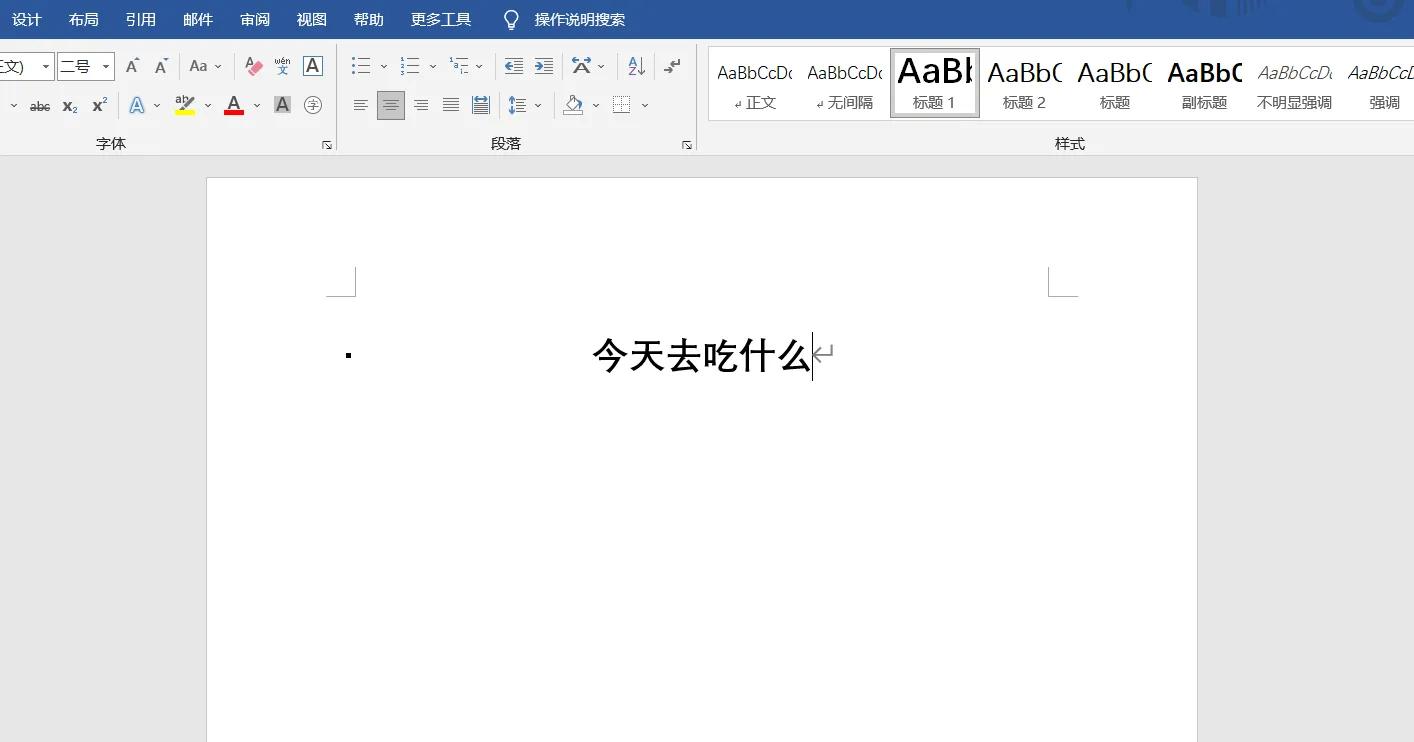The width and height of the screenshot is (1414, 742).
Task: Toggle superscript formatting
Action: click(x=96, y=104)
